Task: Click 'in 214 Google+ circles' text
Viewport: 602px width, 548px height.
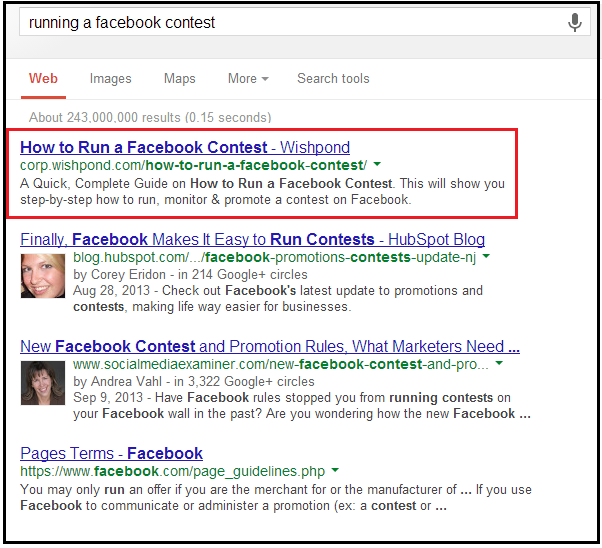Action: click(x=243, y=274)
